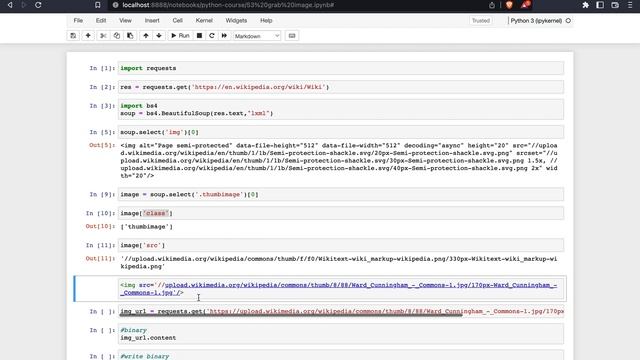This screenshot has width=640, height=360.
Task: Click the kernel idle circle indicator
Action: (x=568, y=20)
